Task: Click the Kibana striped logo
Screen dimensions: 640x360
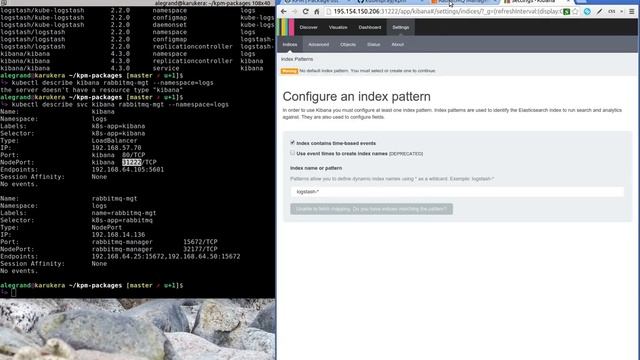Action: tap(286, 27)
